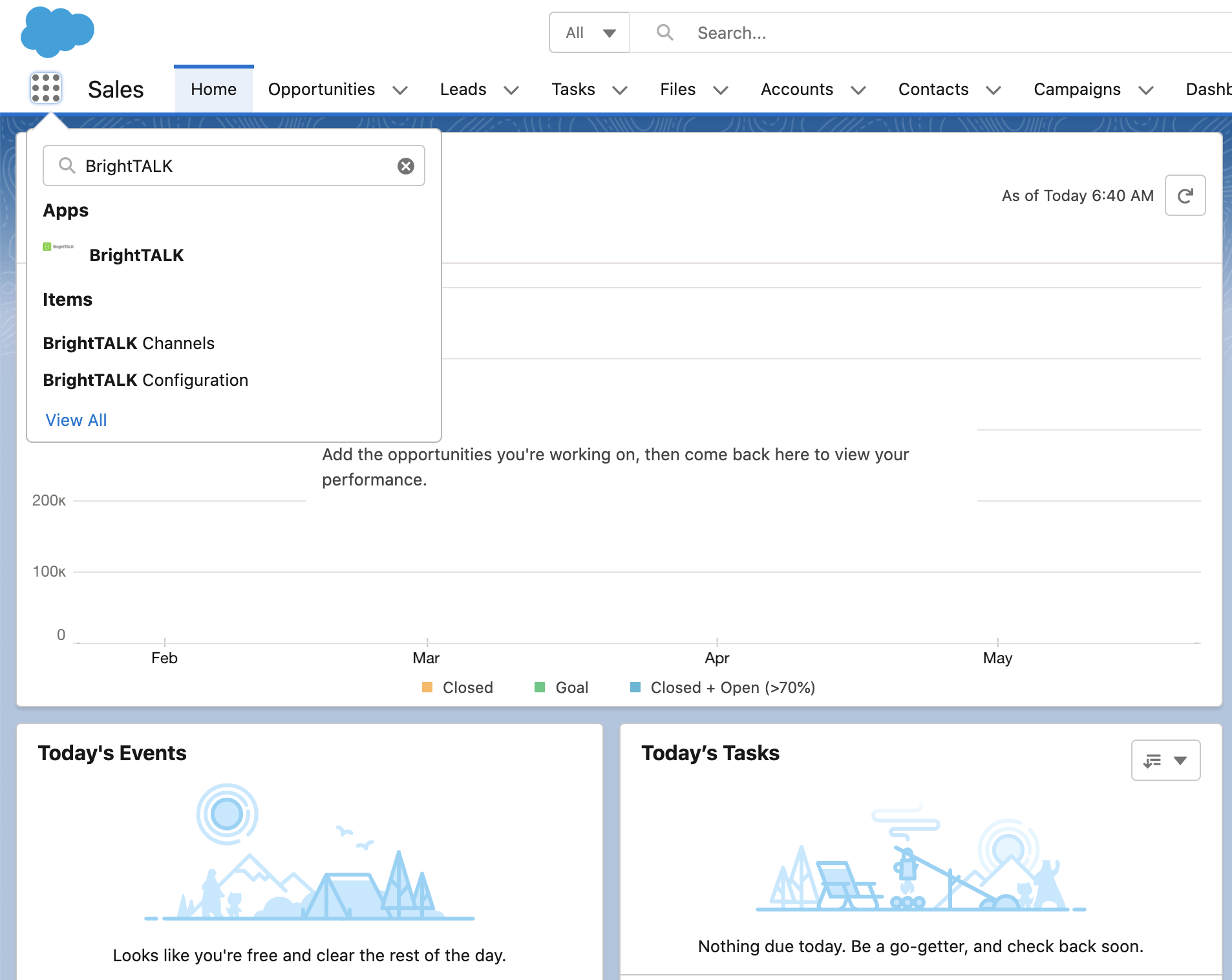Expand the Opportunities tab chevron

[400, 90]
